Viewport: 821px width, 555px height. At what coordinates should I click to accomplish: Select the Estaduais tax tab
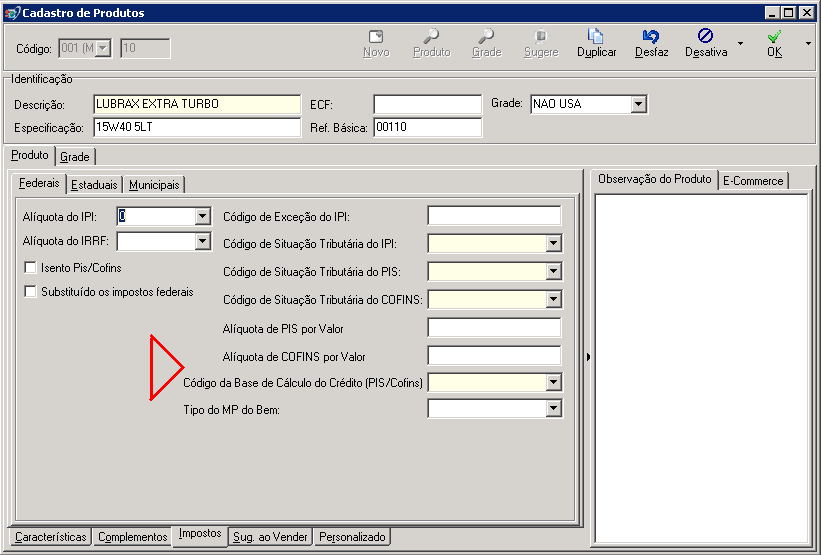(94, 185)
